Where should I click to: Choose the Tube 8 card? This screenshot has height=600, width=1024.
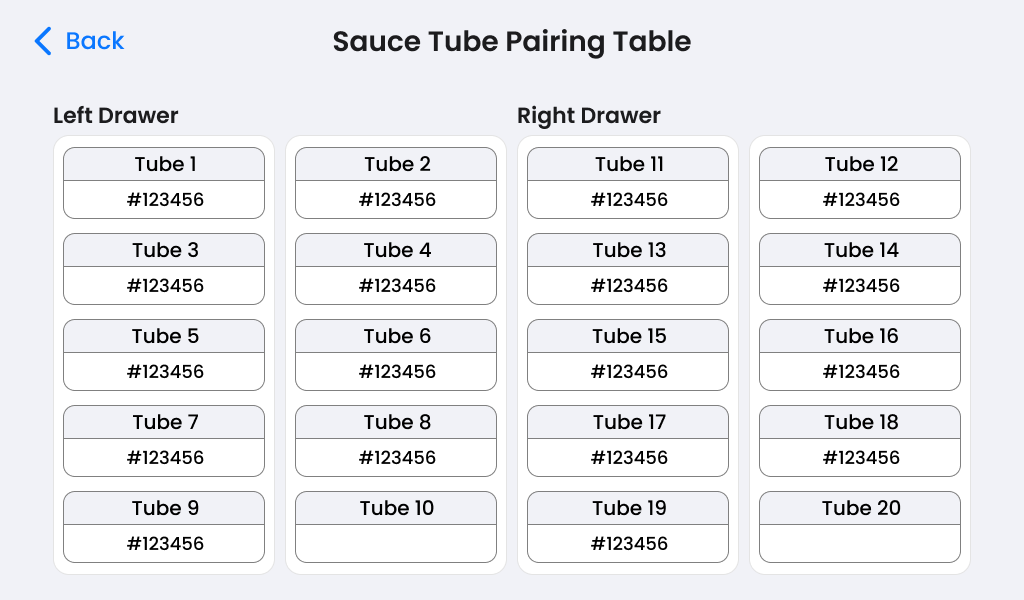(396, 441)
